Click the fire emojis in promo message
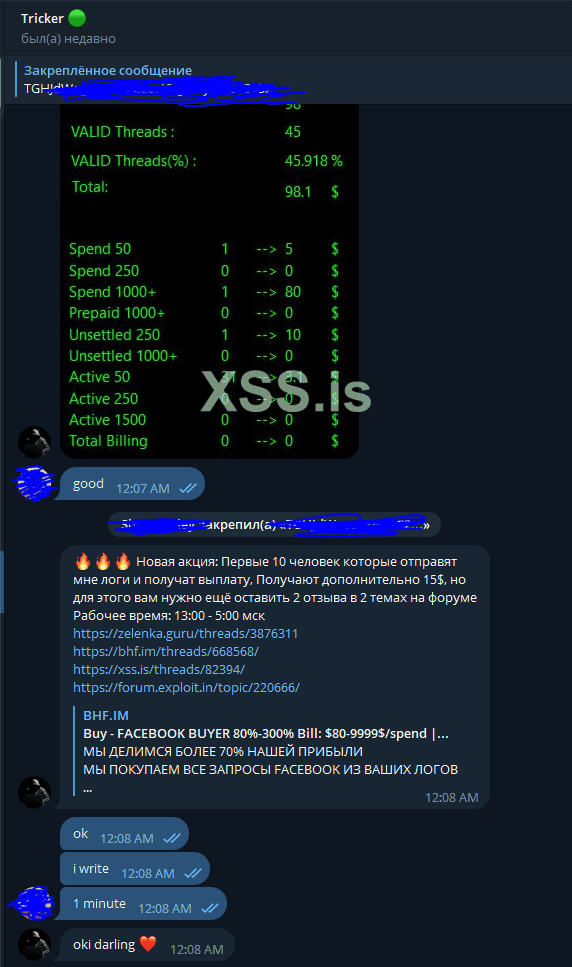The image size is (572, 967). point(102,562)
